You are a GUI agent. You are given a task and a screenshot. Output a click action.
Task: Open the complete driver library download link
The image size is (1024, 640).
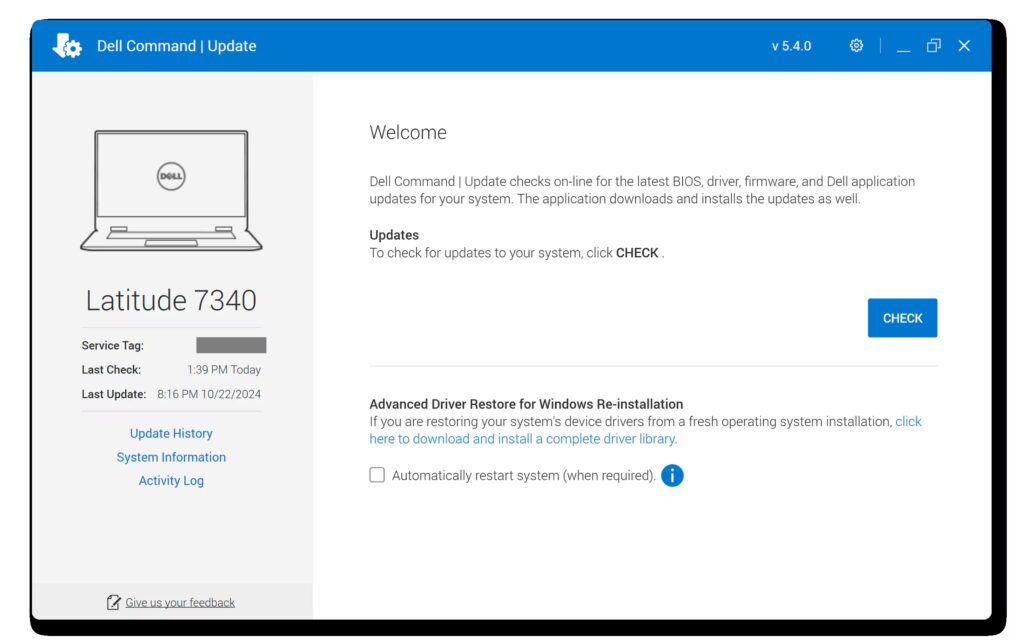point(523,438)
